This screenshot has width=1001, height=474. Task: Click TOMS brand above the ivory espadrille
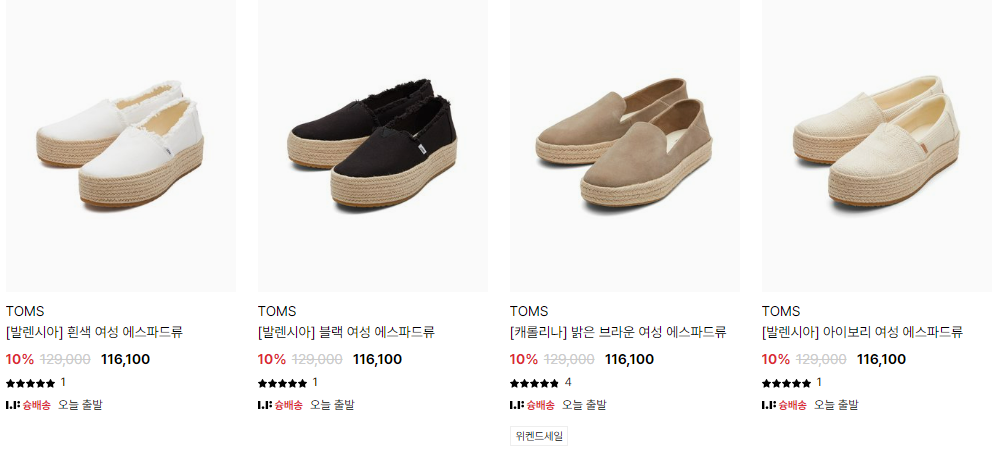(x=781, y=311)
